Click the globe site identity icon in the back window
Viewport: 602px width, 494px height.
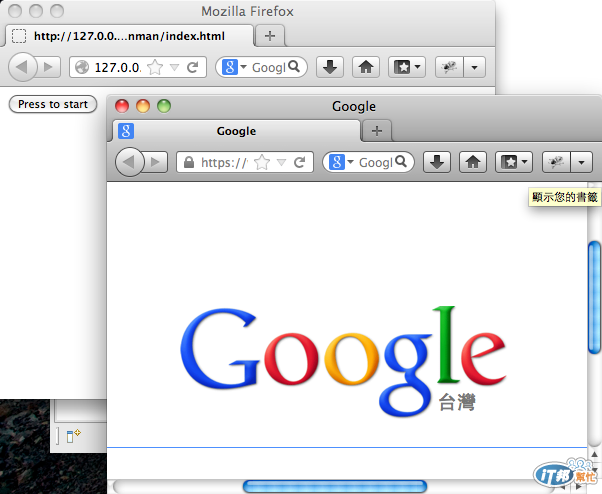click(82, 67)
